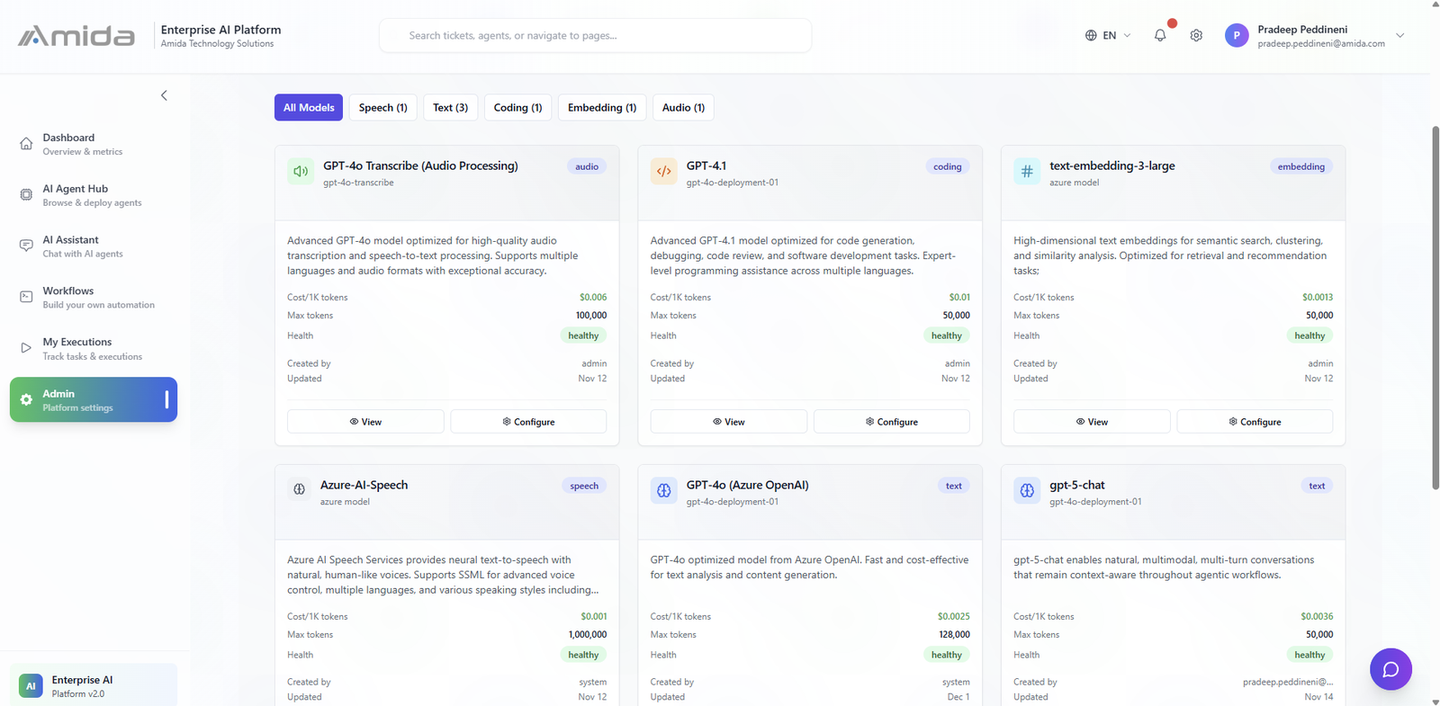Select the Embedding (1) filter tab

(602, 107)
